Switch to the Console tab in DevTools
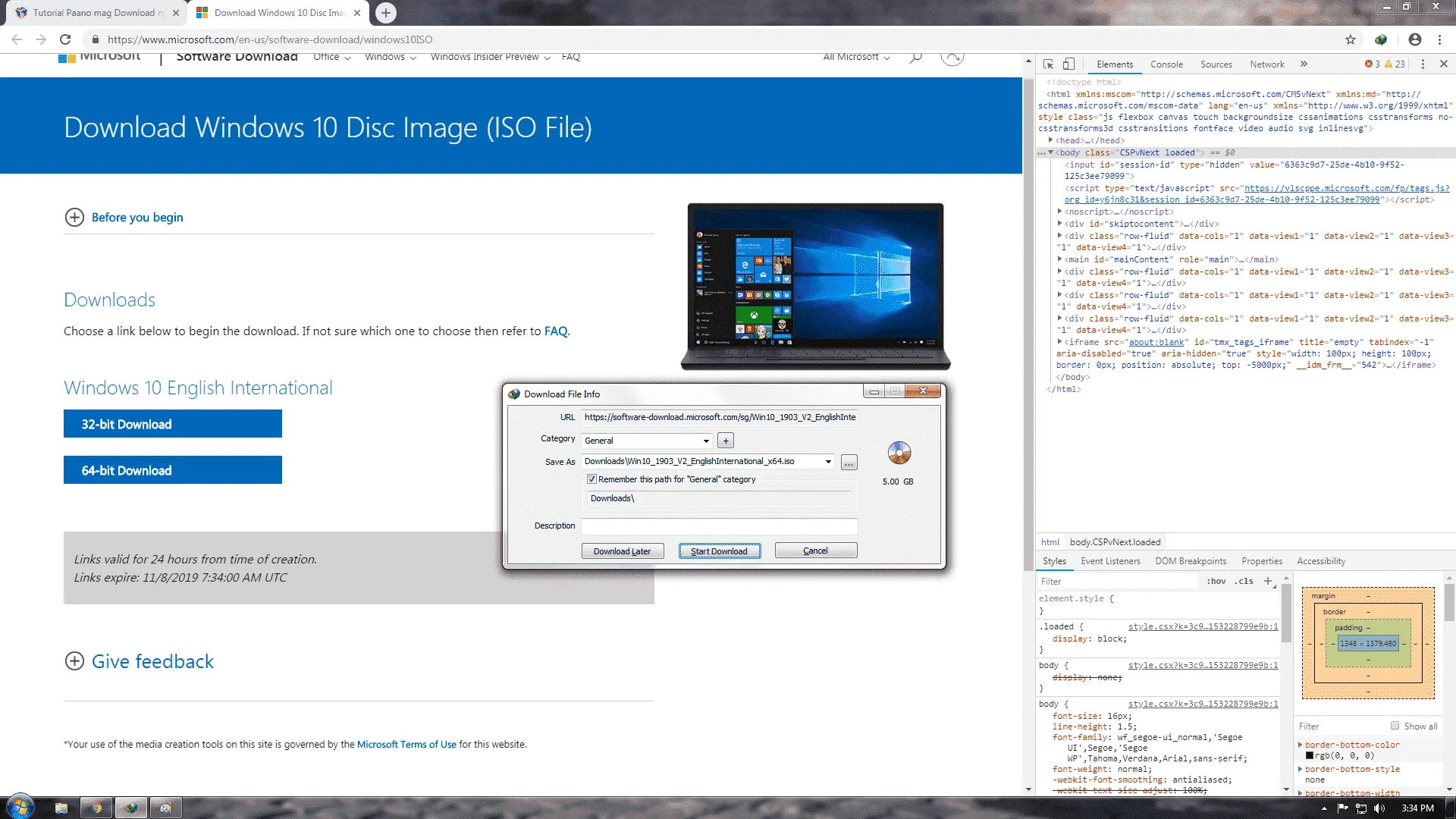This screenshot has height=819, width=1456. coord(1166,64)
